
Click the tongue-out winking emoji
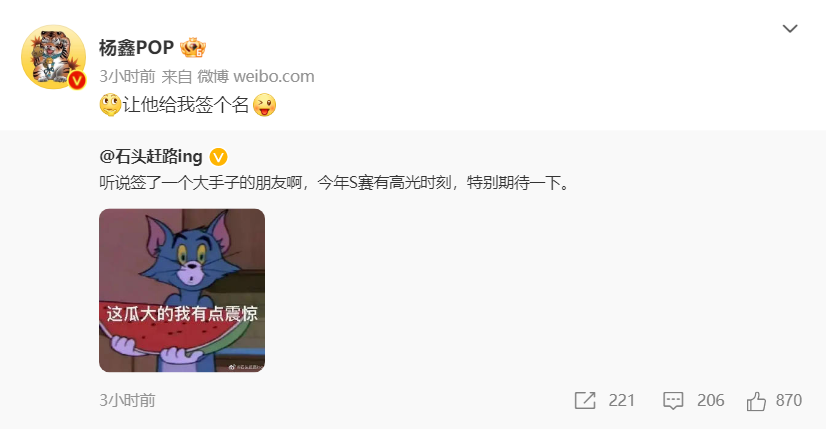pos(264,105)
